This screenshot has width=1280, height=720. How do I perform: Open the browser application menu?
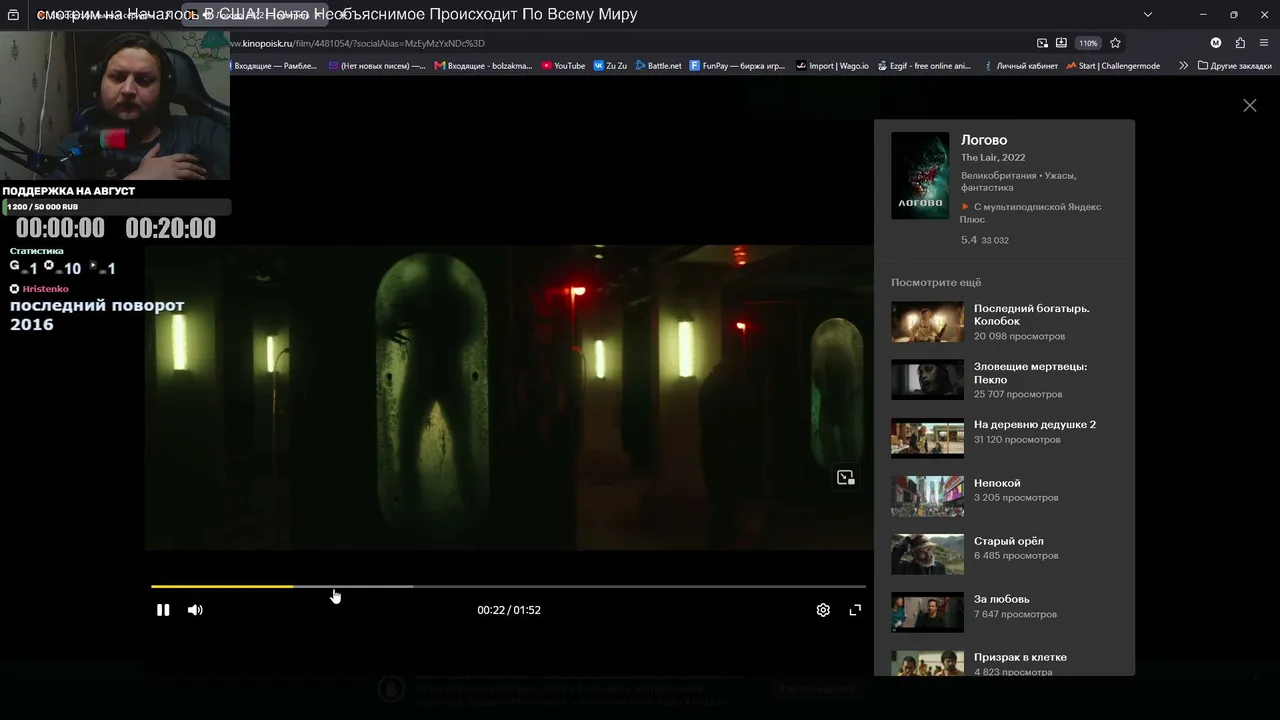coord(1264,43)
